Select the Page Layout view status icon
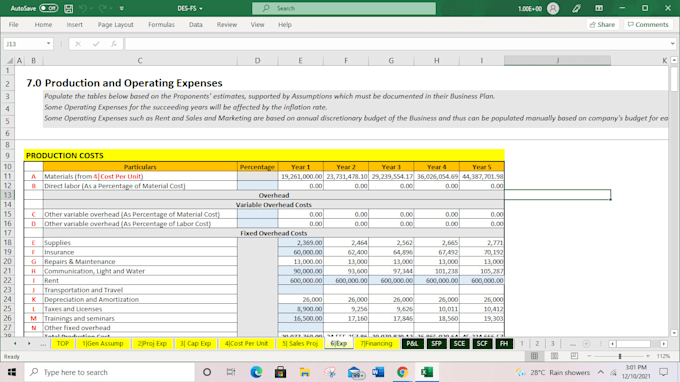This screenshot has height=382, width=680. click(x=554, y=356)
